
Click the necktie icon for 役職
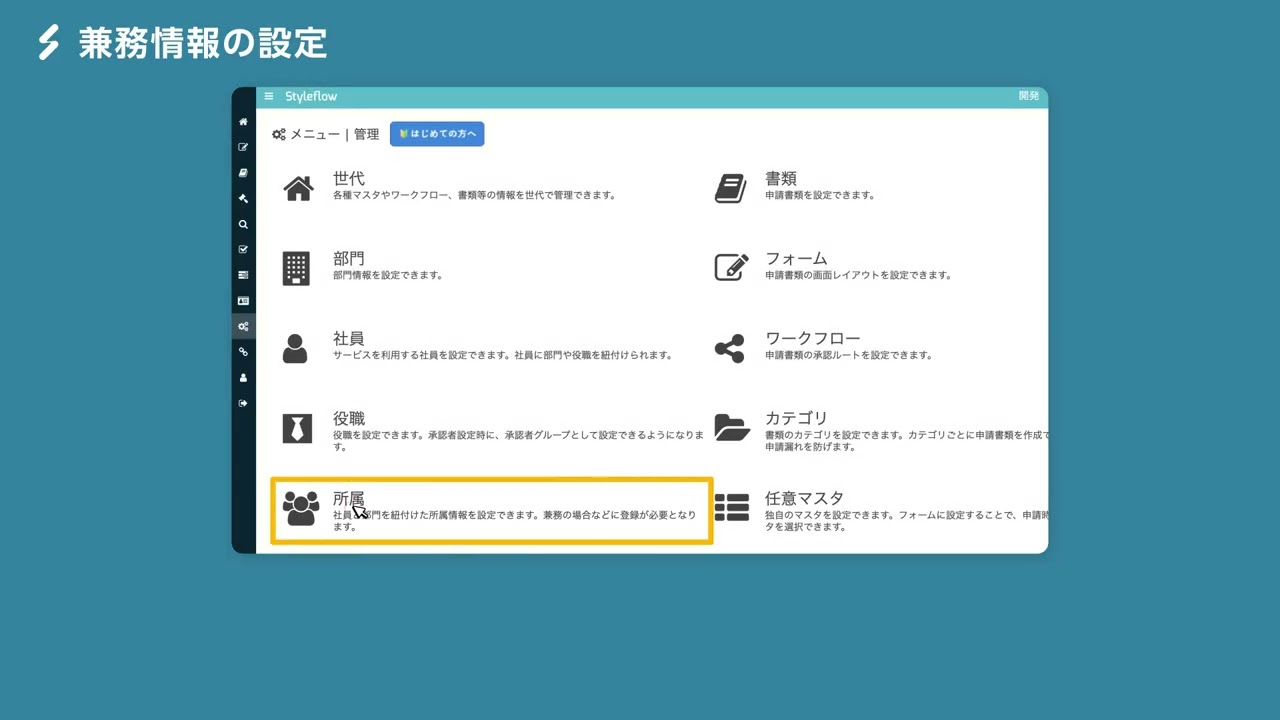coord(297,428)
